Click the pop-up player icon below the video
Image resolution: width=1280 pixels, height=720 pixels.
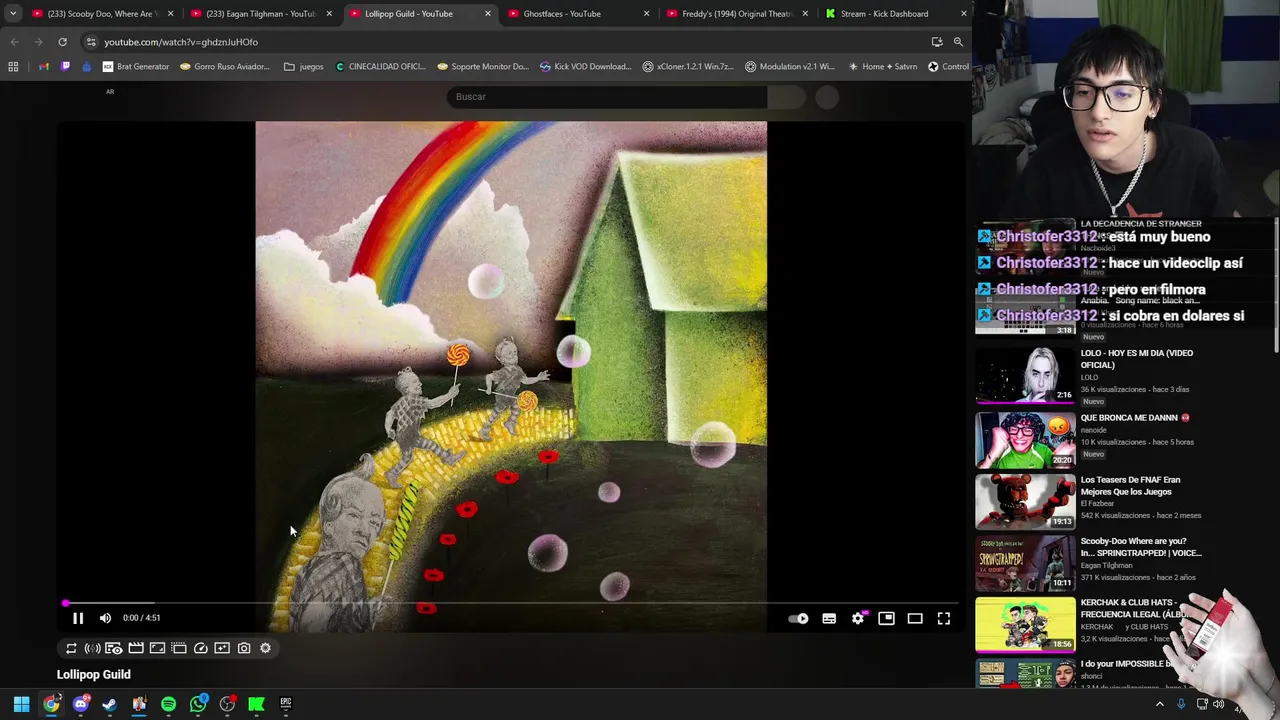(x=179, y=648)
